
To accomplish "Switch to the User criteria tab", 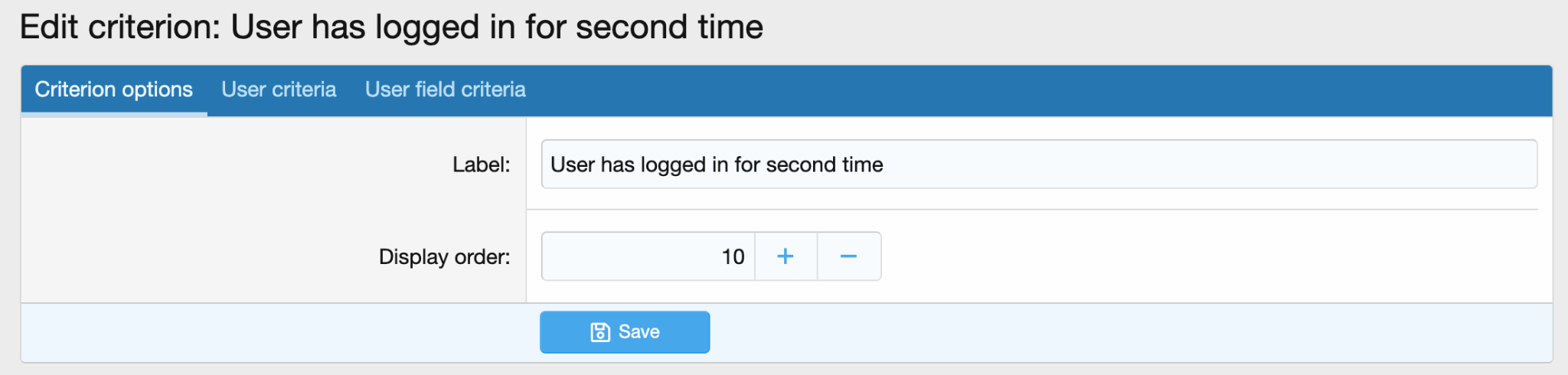I will pos(279,90).
